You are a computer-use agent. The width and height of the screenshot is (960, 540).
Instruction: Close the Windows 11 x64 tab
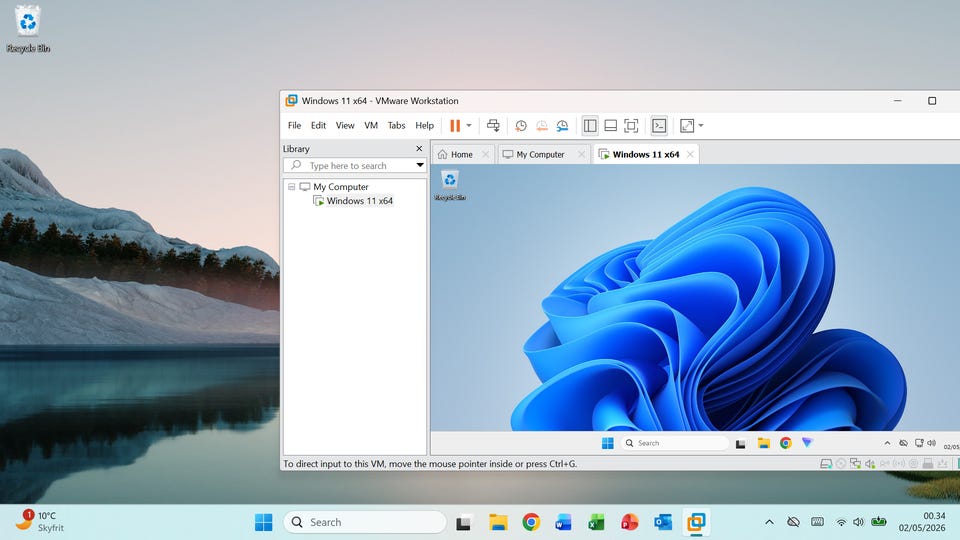690,154
